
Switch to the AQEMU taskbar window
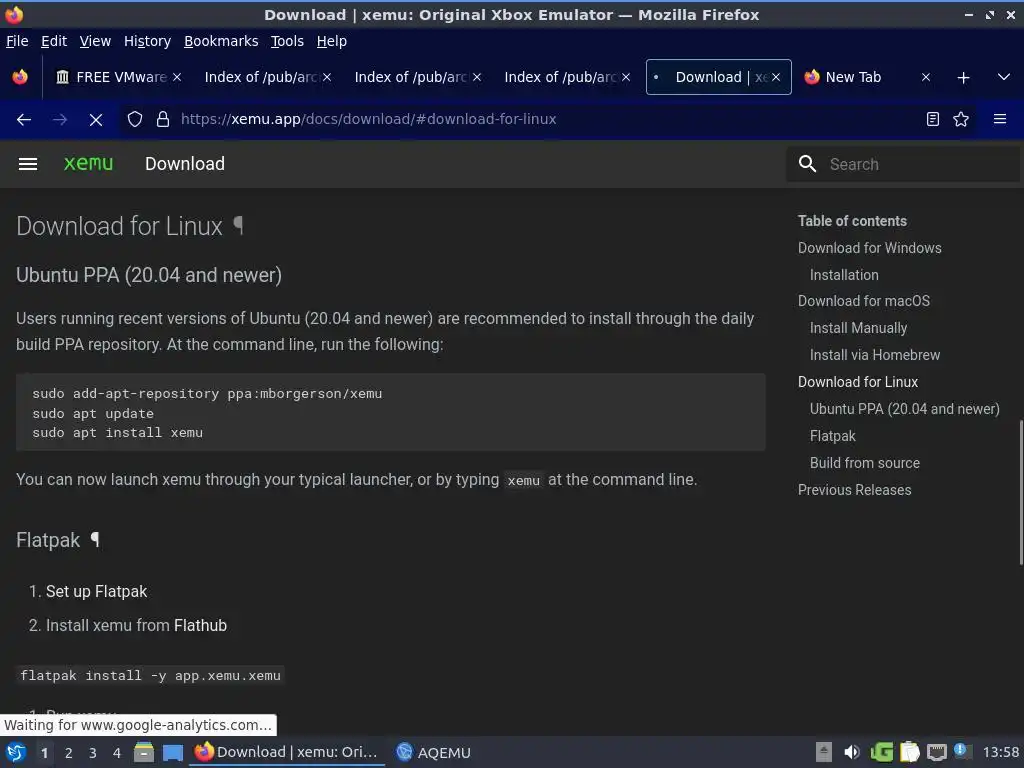pos(434,752)
